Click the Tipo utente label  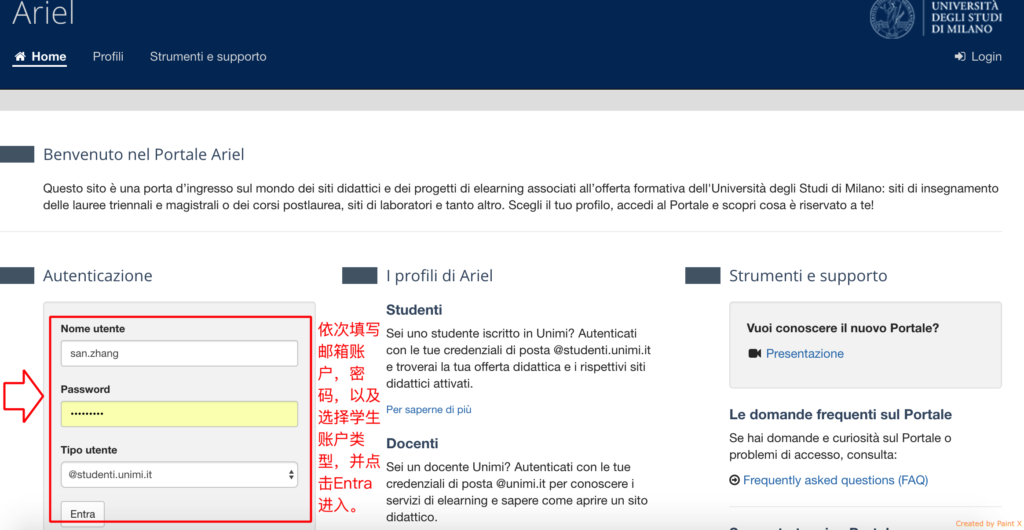pyautogui.click(x=89, y=450)
